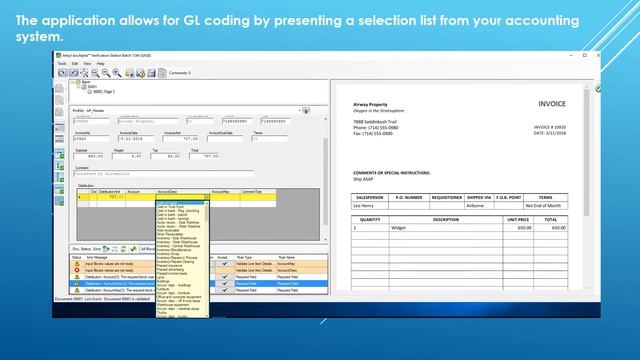Click the Tax amount field

[166, 156]
